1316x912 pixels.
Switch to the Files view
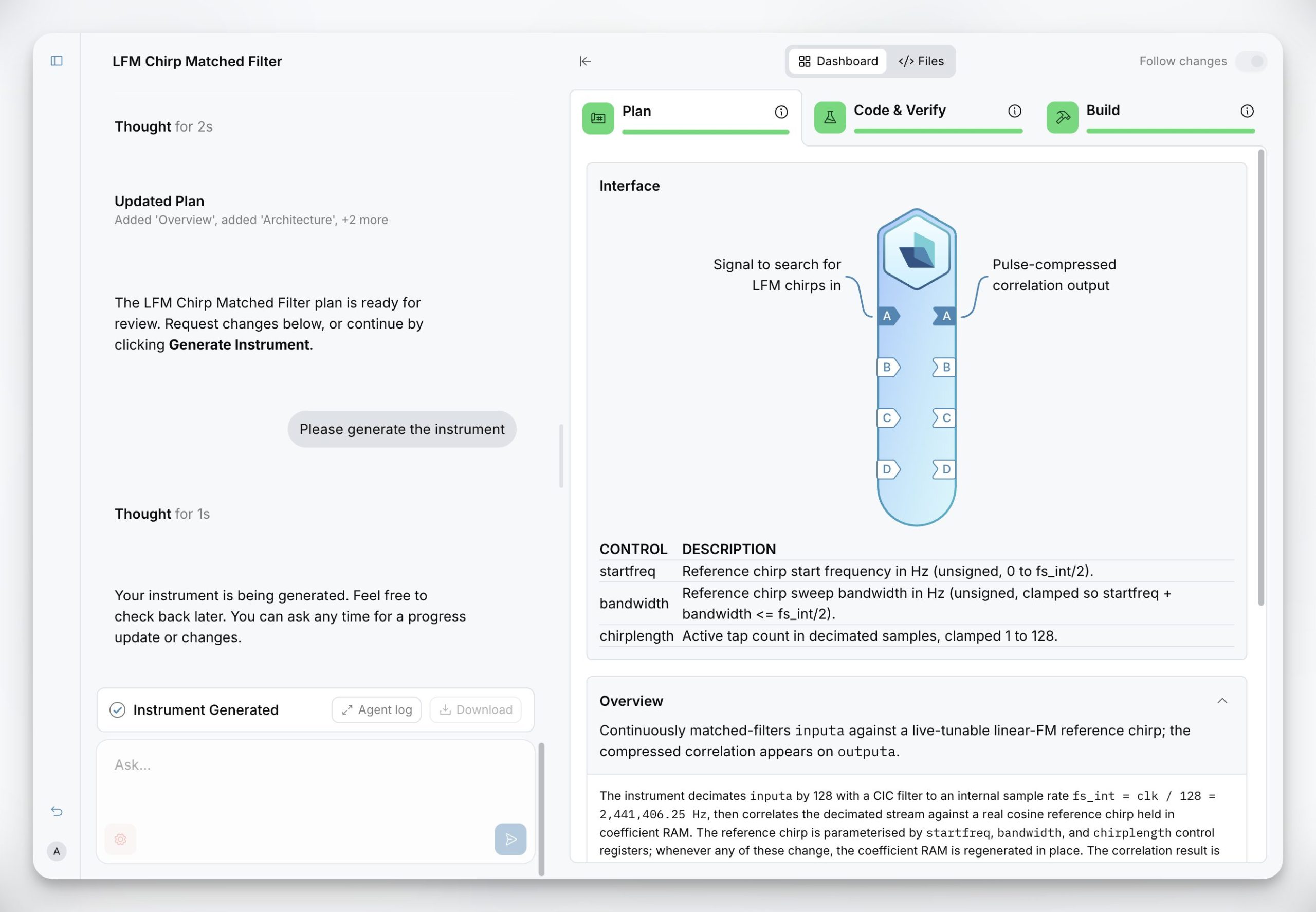[x=921, y=61]
